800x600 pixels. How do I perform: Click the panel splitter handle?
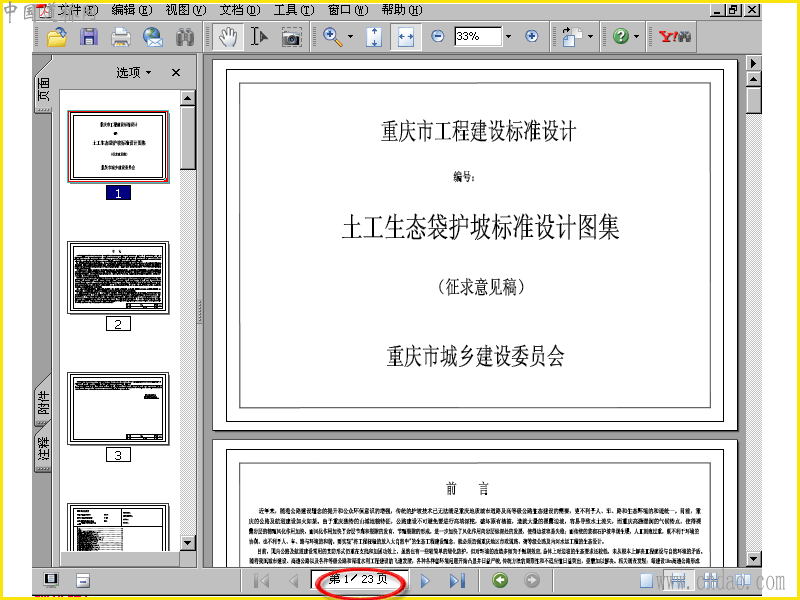coord(199,311)
